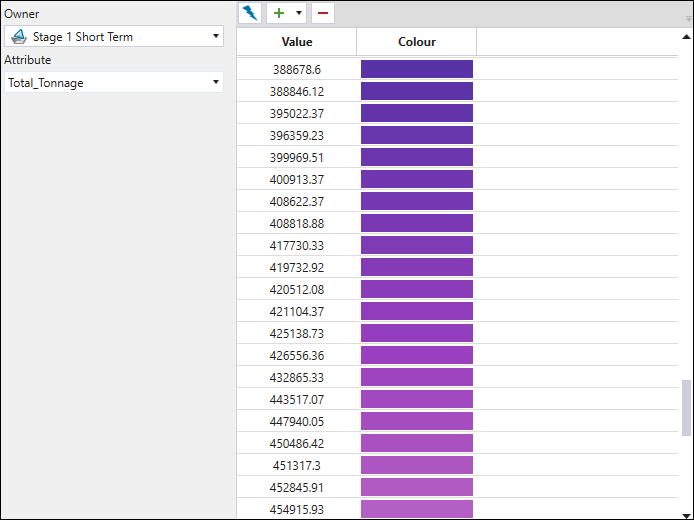The image size is (694, 520).
Task: Click the green plus add button
Action: pos(279,13)
